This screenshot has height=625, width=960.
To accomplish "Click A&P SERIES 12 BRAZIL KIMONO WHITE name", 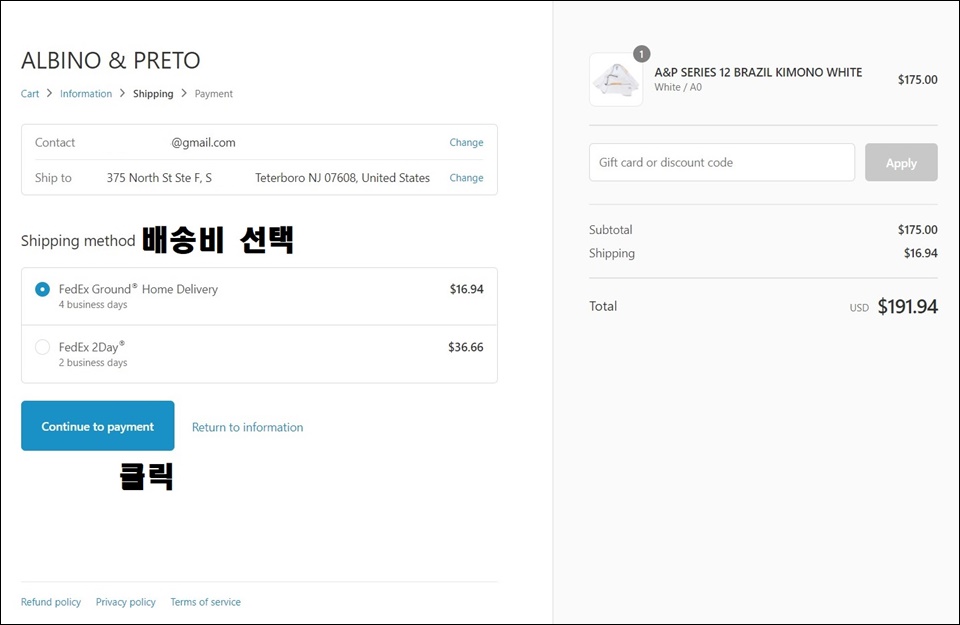I will click(758, 72).
